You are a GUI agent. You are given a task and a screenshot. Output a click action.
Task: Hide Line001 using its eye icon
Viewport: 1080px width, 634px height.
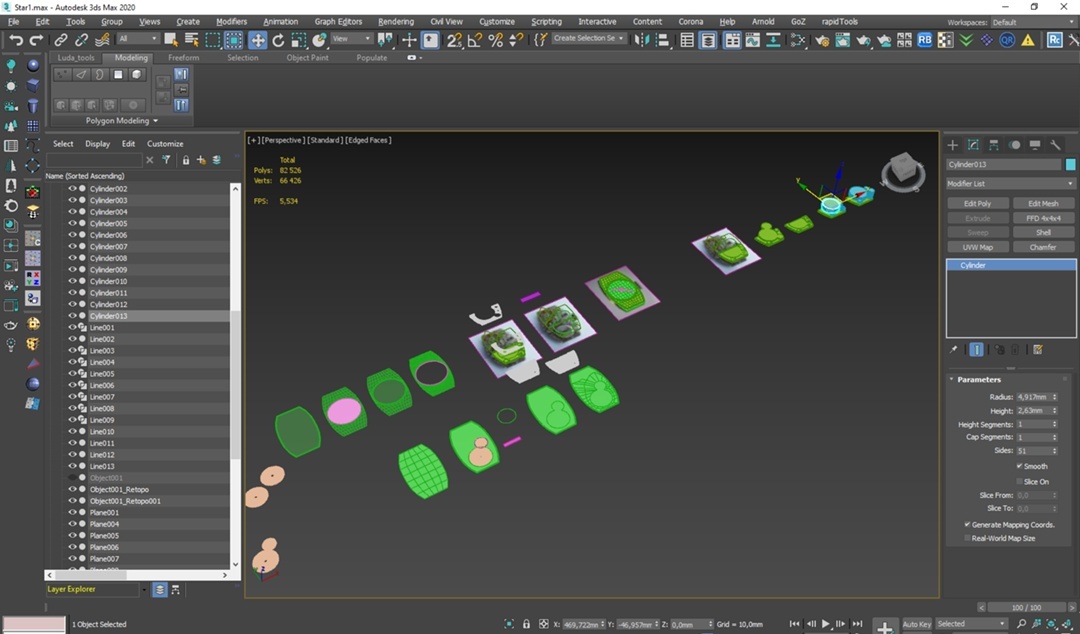tap(72, 327)
